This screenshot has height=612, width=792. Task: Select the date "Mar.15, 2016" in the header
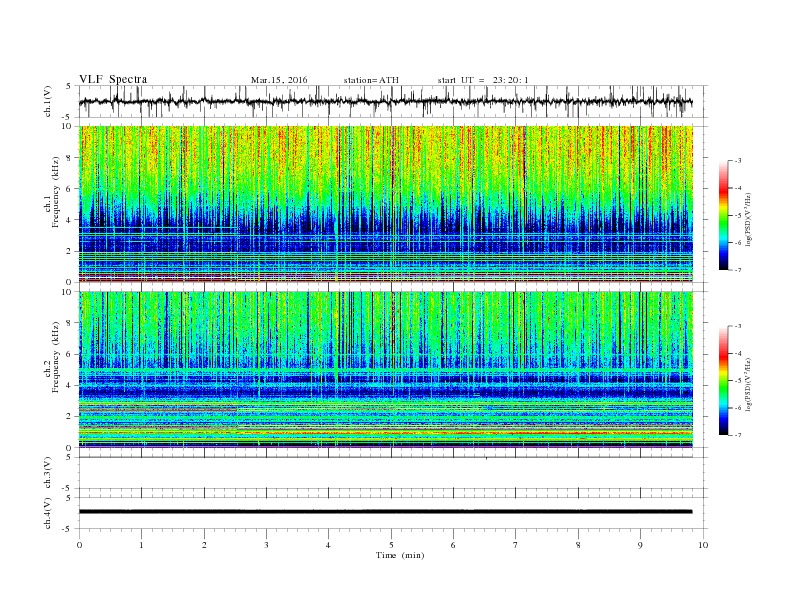[x=279, y=80]
